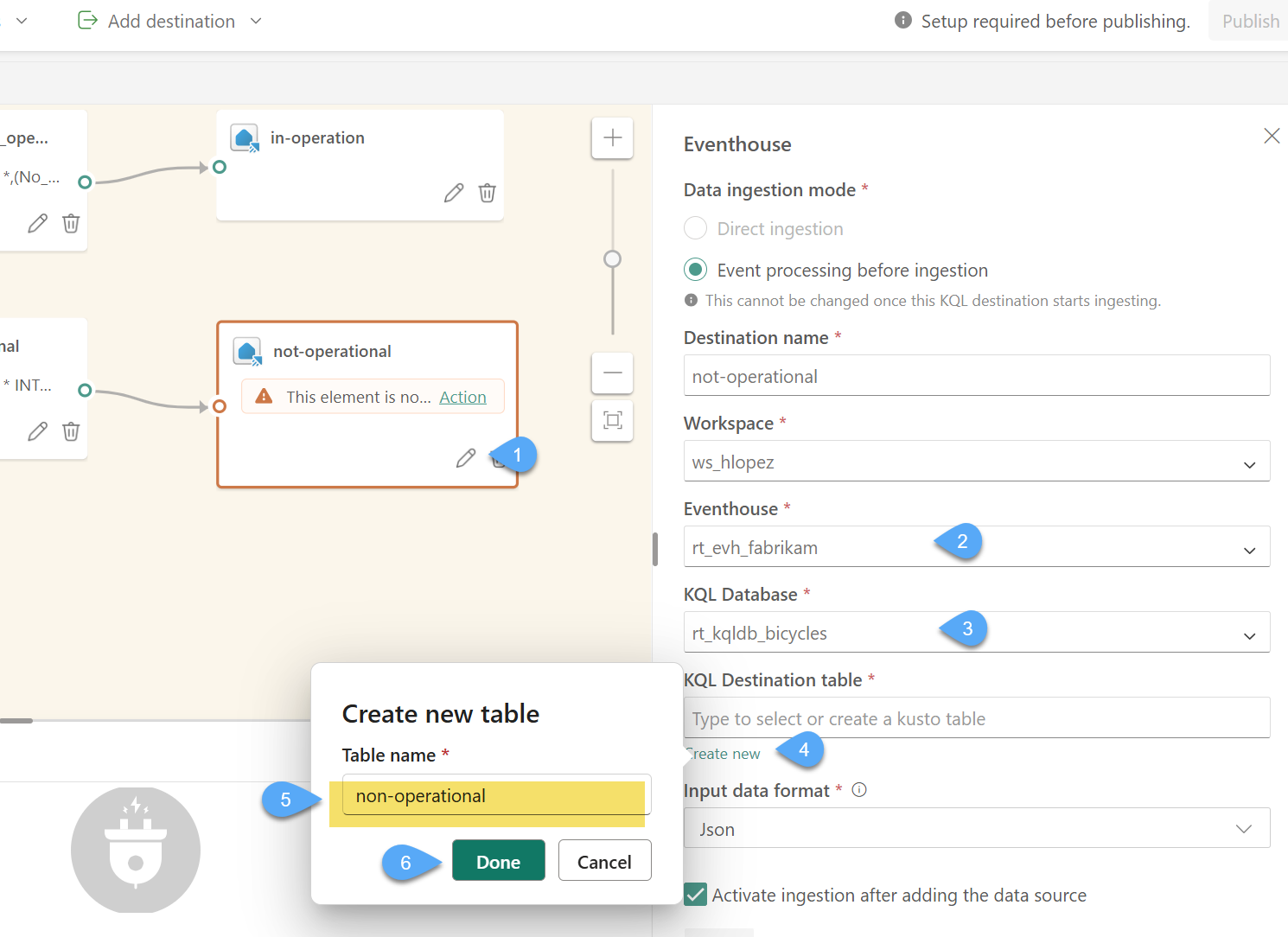Click Done to create the table
1288x937 pixels.
point(498,861)
